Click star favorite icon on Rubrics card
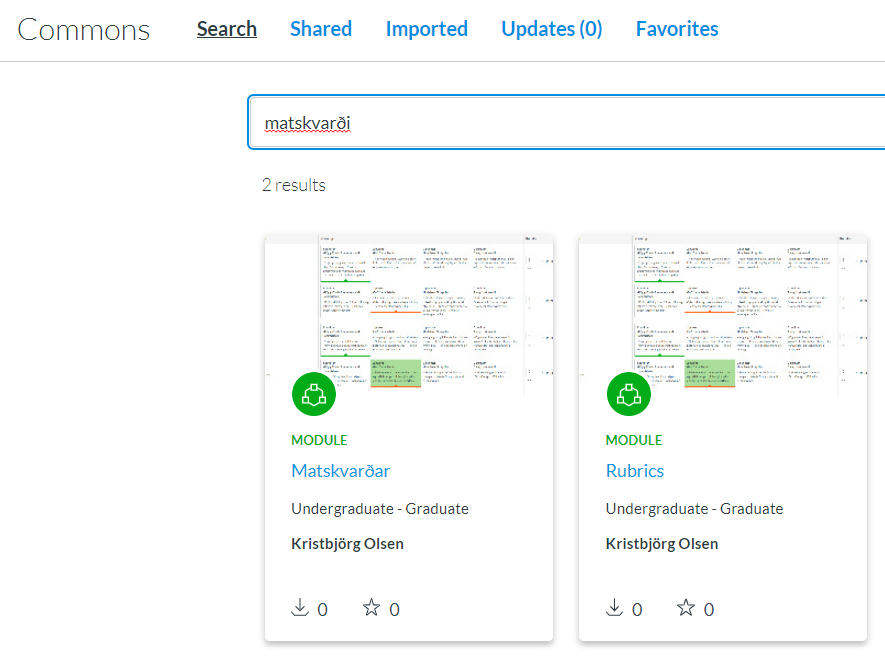 click(686, 608)
